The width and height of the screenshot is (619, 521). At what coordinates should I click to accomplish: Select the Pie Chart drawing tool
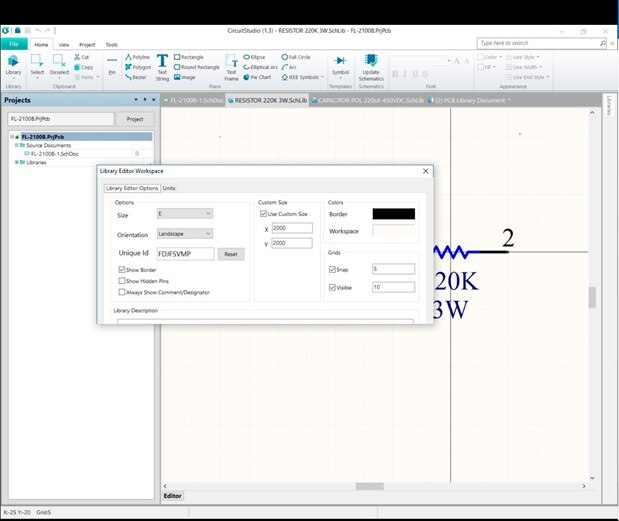264,76
